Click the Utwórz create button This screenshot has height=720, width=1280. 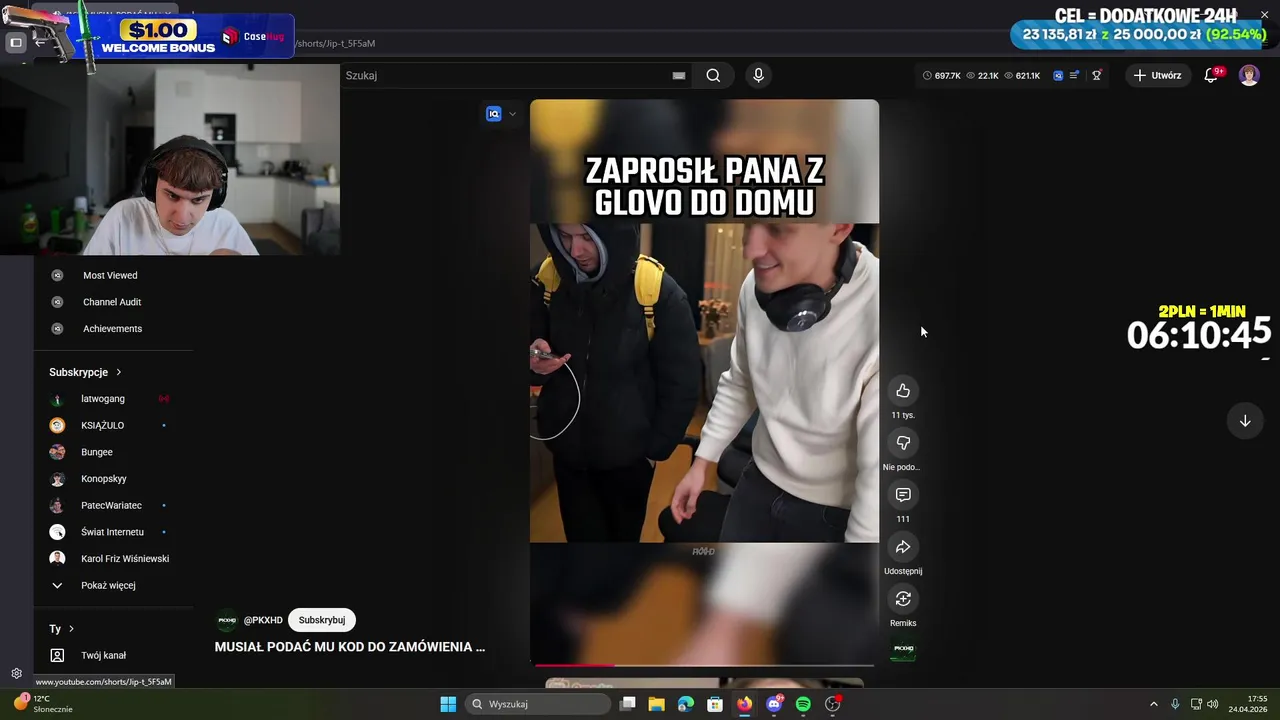click(1157, 75)
